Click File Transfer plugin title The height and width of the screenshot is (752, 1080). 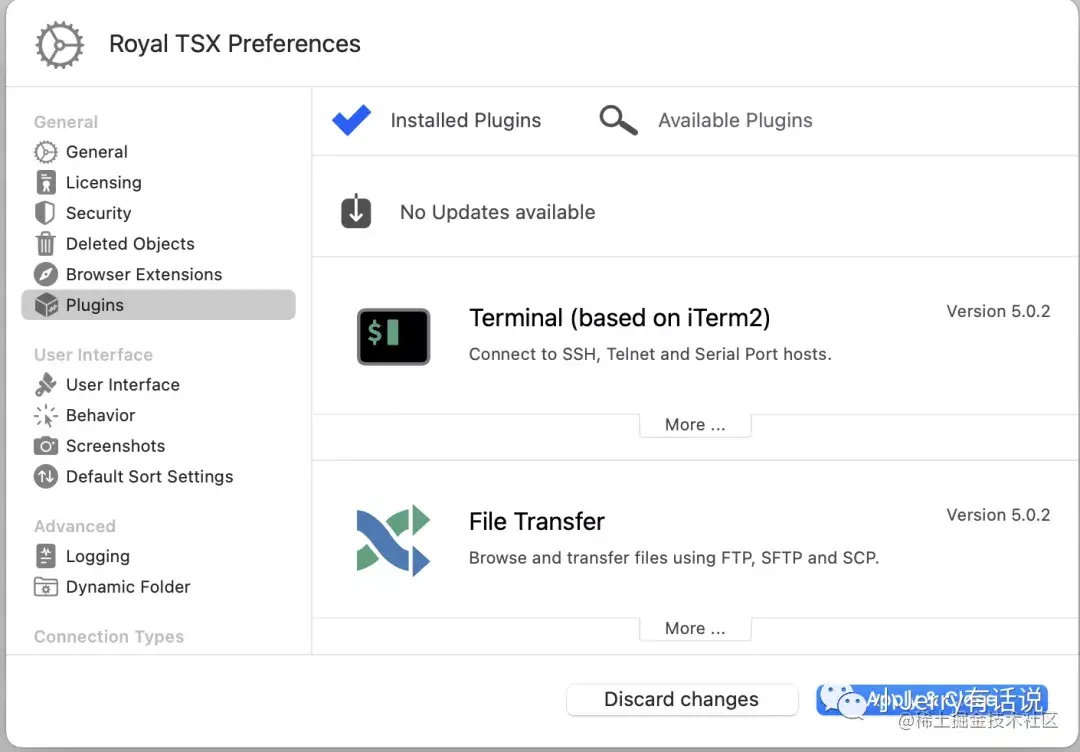point(537,522)
